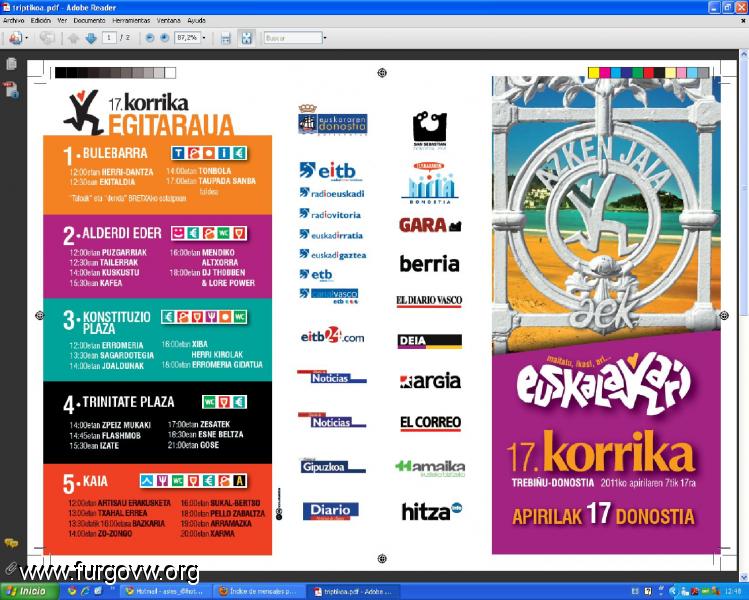Zoom out with the minus button
Viewport: 749px width, 600px height.
tap(150, 38)
